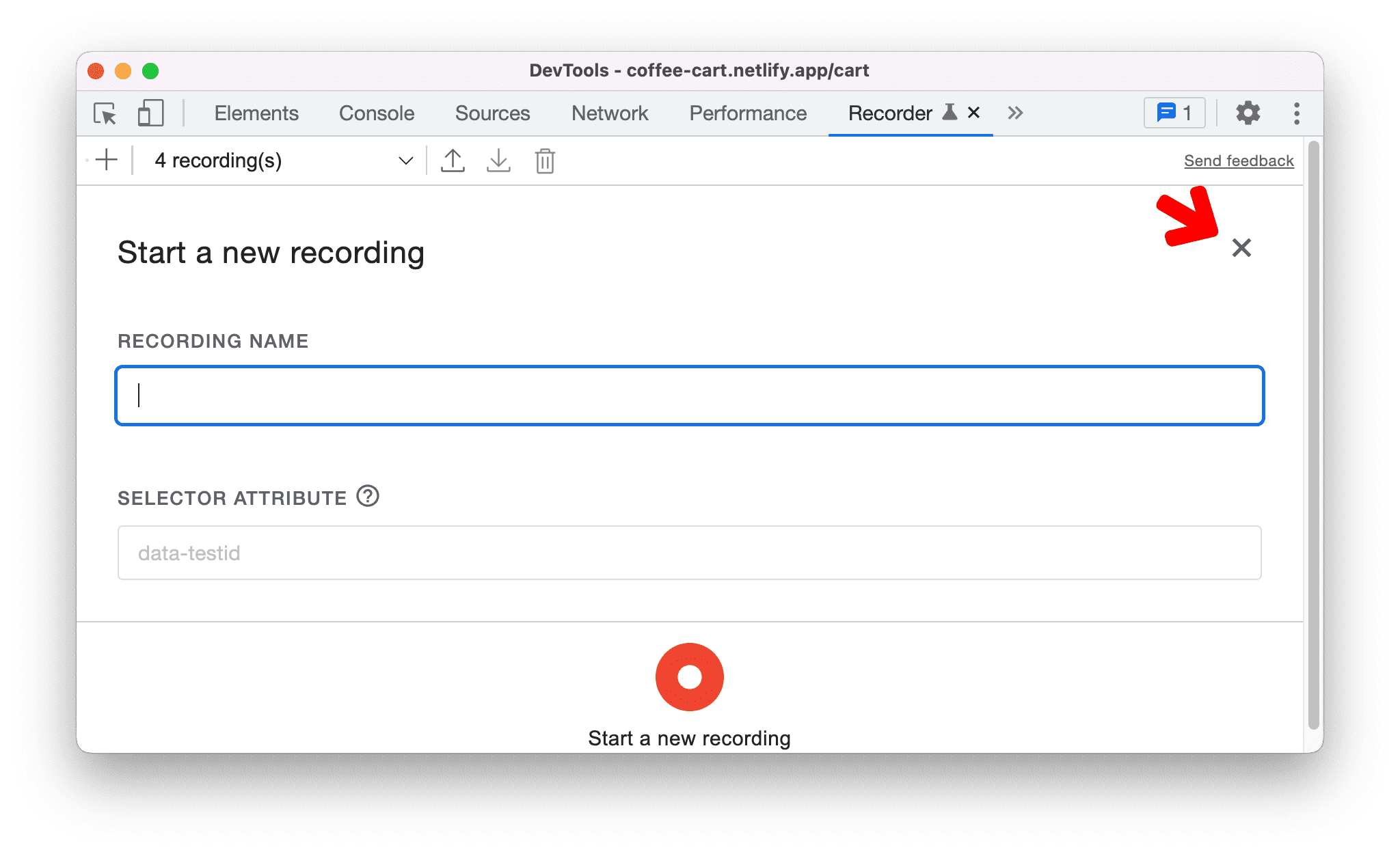The image size is (1400, 854).
Task: Expand the 4 recordings dropdown
Action: click(x=405, y=161)
